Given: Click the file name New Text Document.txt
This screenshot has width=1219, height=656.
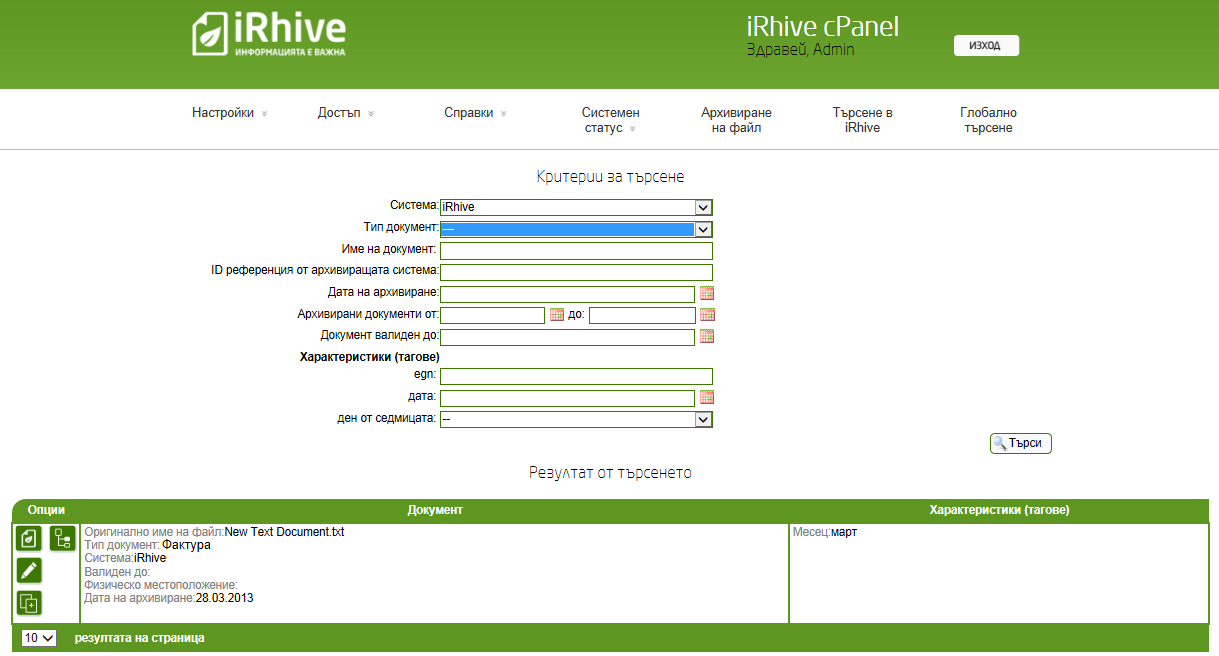Looking at the screenshot, I should [x=284, y=532].
